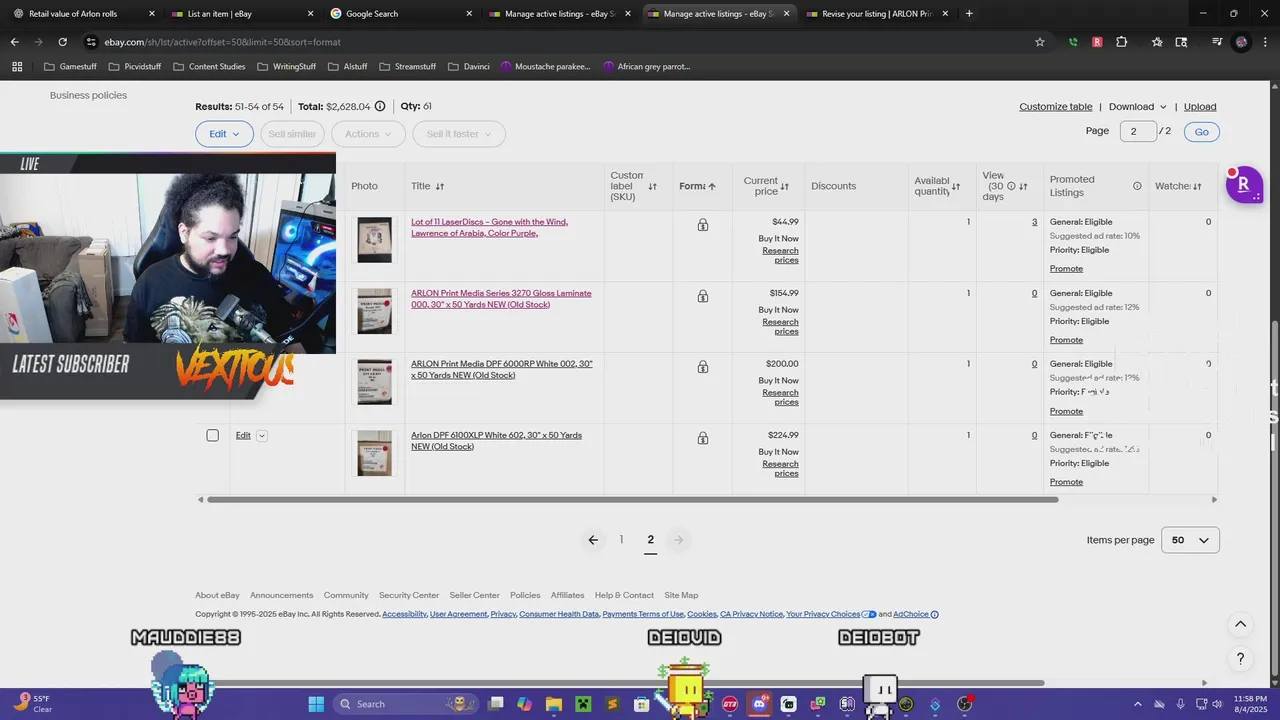The height and width of the screenshot is (720, 1280).
Task: Click the Customize table link
Action: coord(1056,107)
